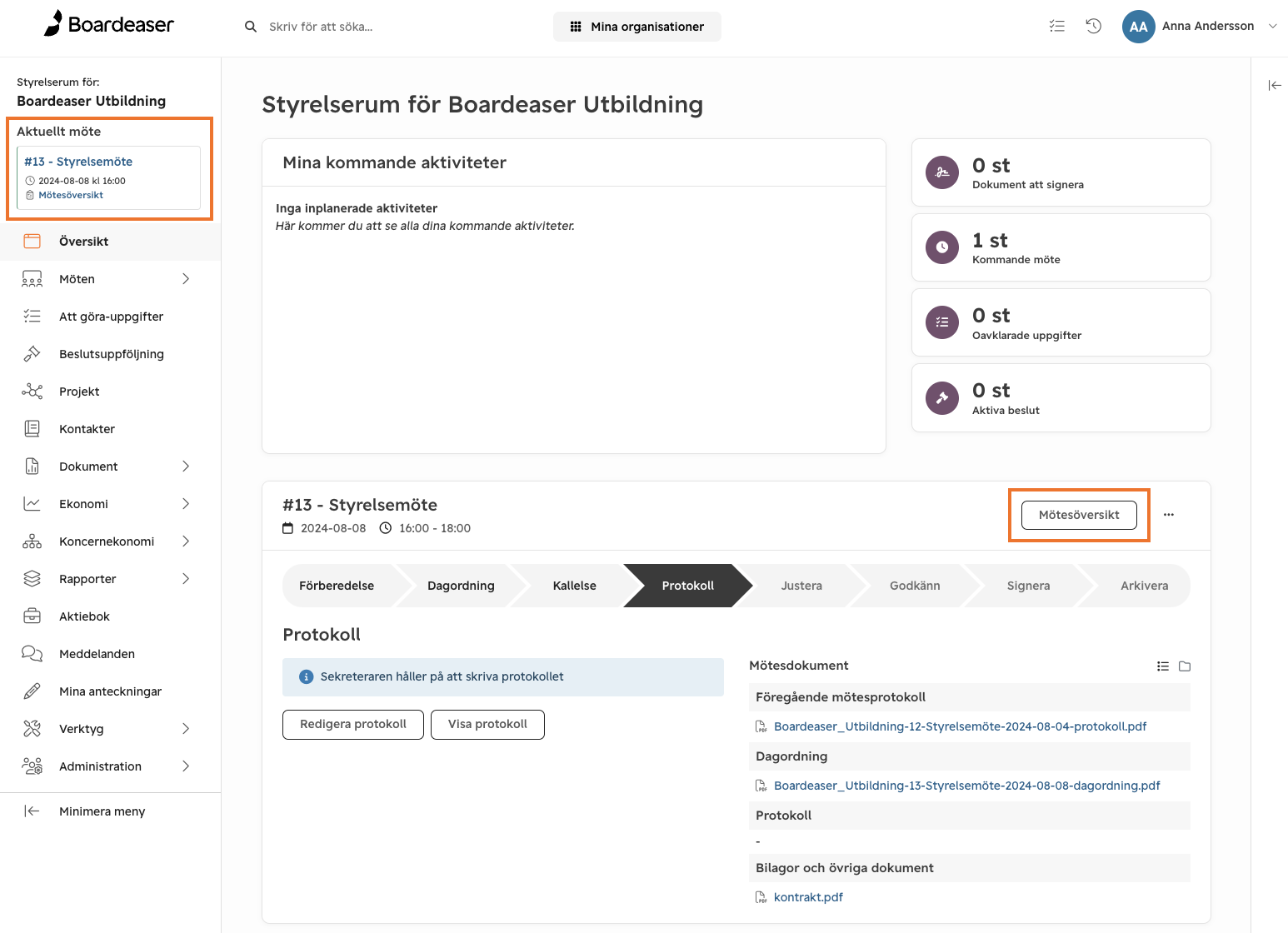Click the Ekonomi chart icon
Image resolution: width=1288 pixels, height=933 pixels.
(x=32, y=504)
